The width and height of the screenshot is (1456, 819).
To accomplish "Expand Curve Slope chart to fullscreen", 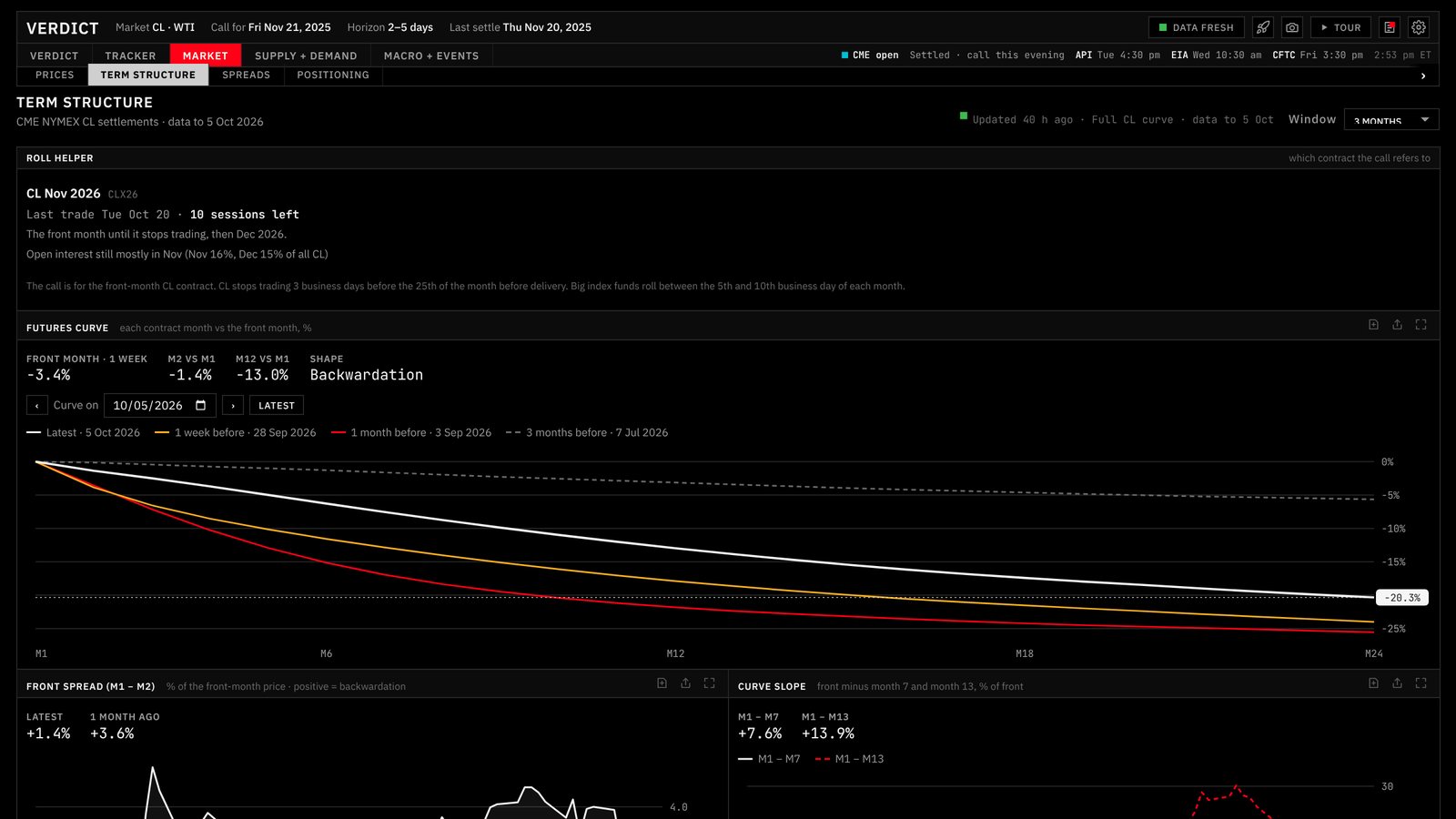I will pos(1421,683).
